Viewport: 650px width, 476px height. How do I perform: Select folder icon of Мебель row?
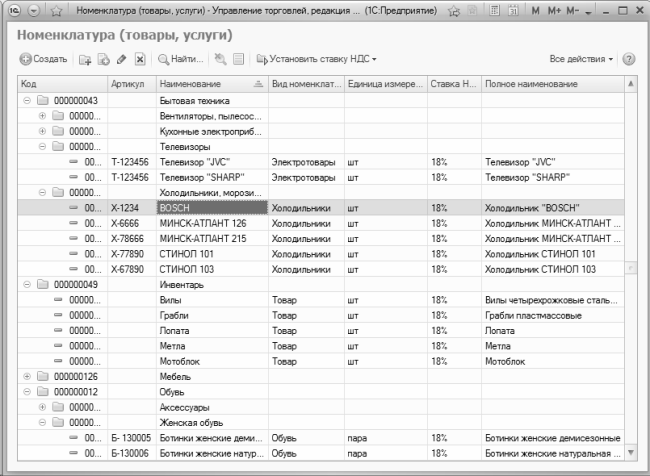(x=43, y=376)
